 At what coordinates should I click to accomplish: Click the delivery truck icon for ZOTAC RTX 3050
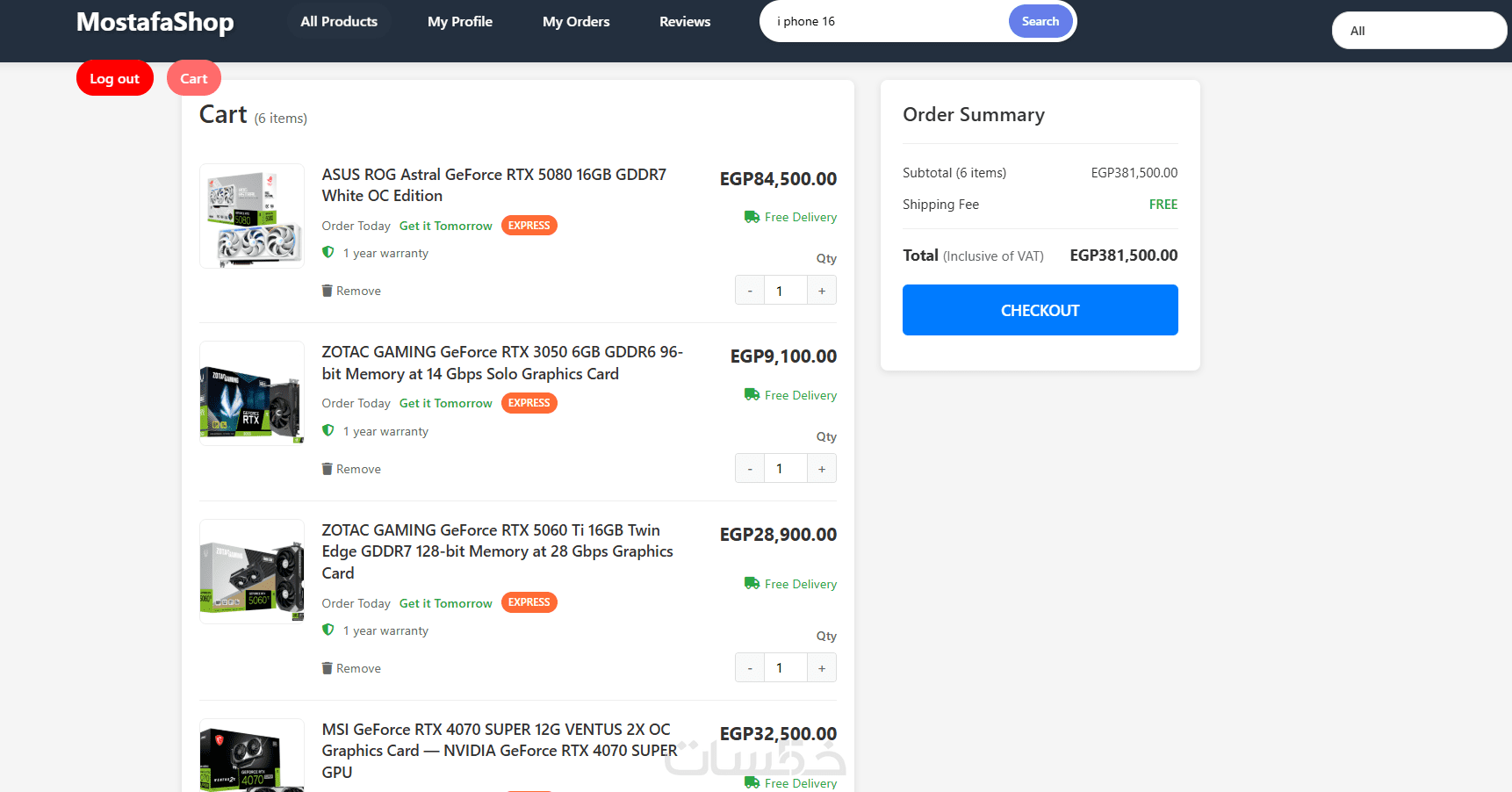[x=752, y=395]
